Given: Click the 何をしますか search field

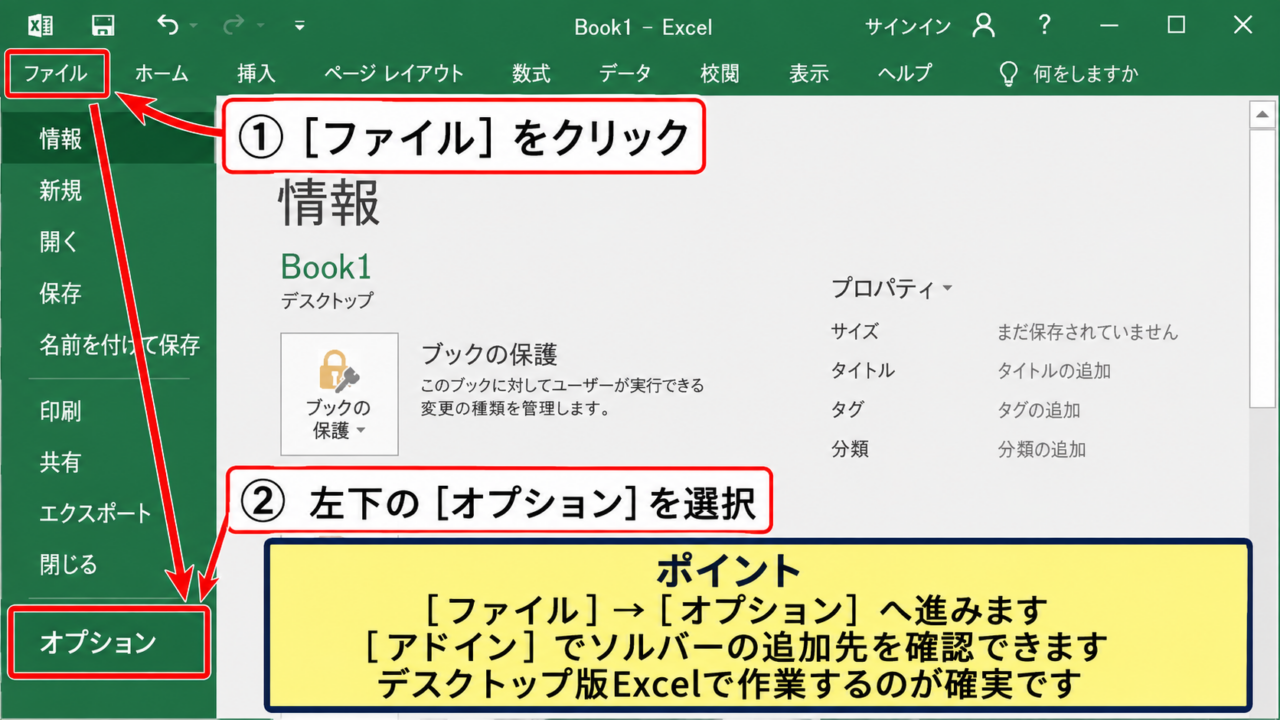Looking at the screenshot, I should tap(1086, 73).
